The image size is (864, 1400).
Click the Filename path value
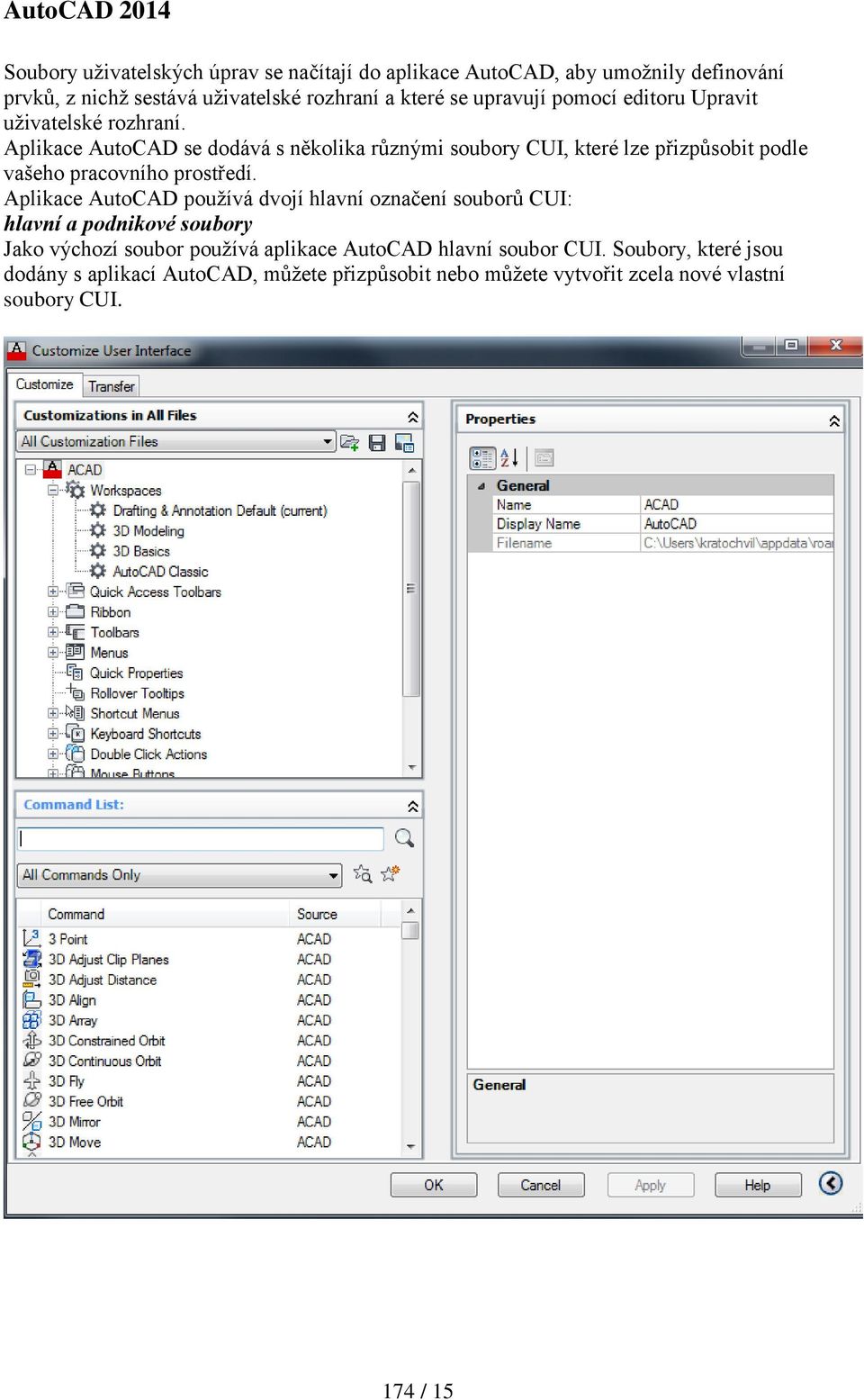737,543
